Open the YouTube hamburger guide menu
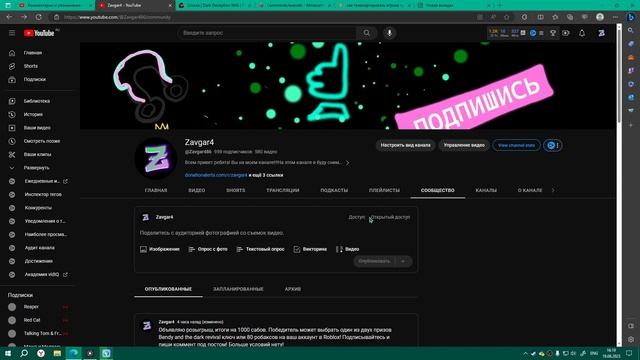640x360 pixels. pos(12,33)
